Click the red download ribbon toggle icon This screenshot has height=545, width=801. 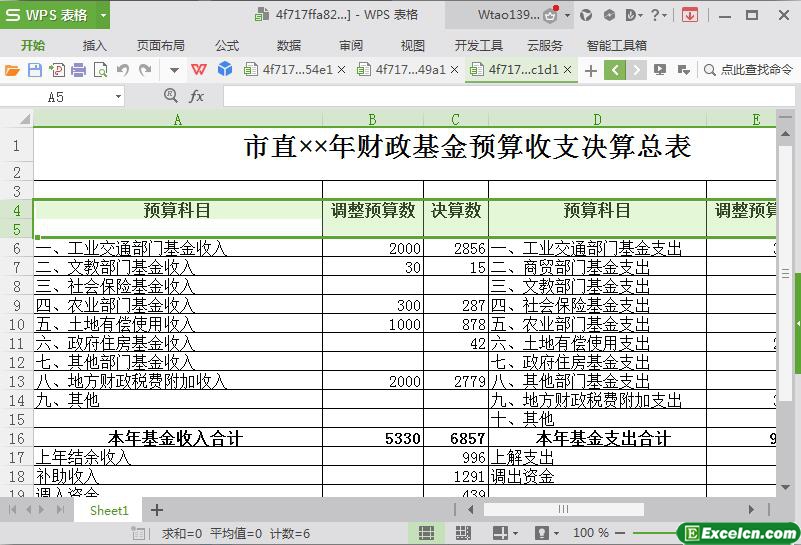[x=690, y=15]
